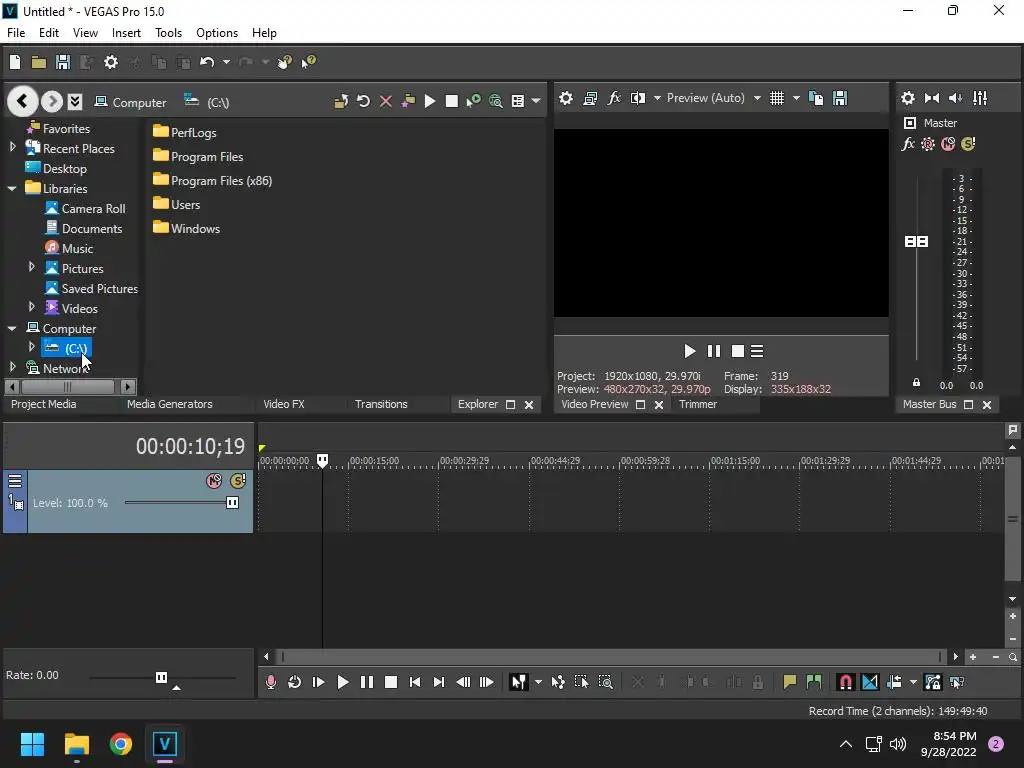This screenshot has width=1024, height=768.
Task: Play the timeline from transport bar
Action: coord(342,682)
